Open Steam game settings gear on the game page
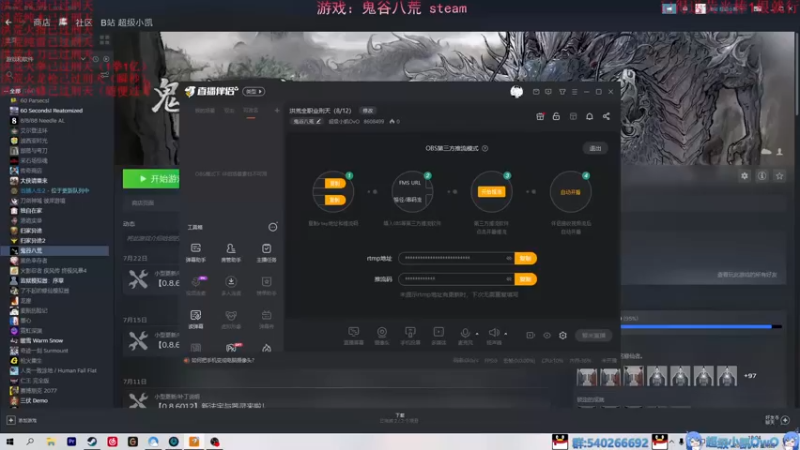 tap(744, 176)
